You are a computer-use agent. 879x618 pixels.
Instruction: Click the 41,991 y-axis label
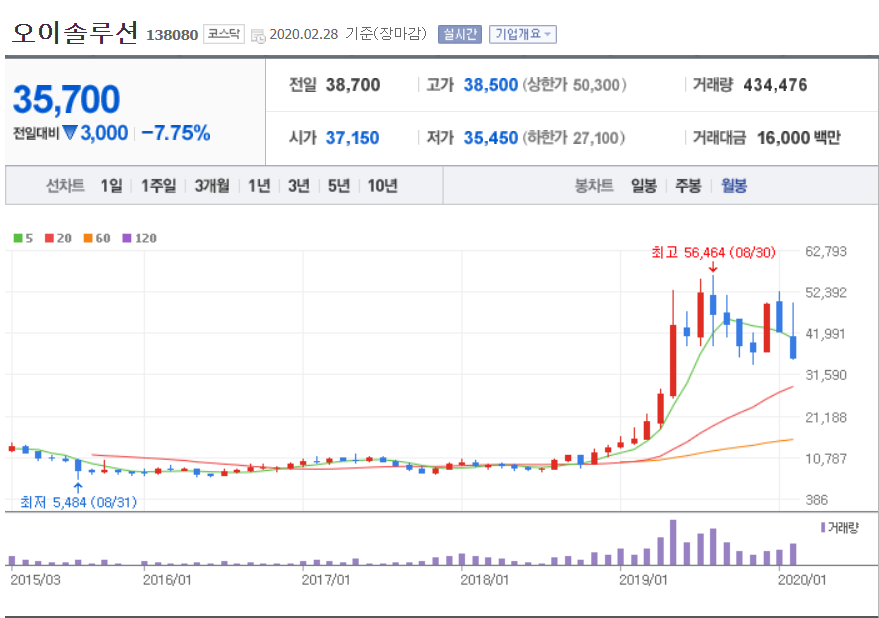(x=826, y=334)
